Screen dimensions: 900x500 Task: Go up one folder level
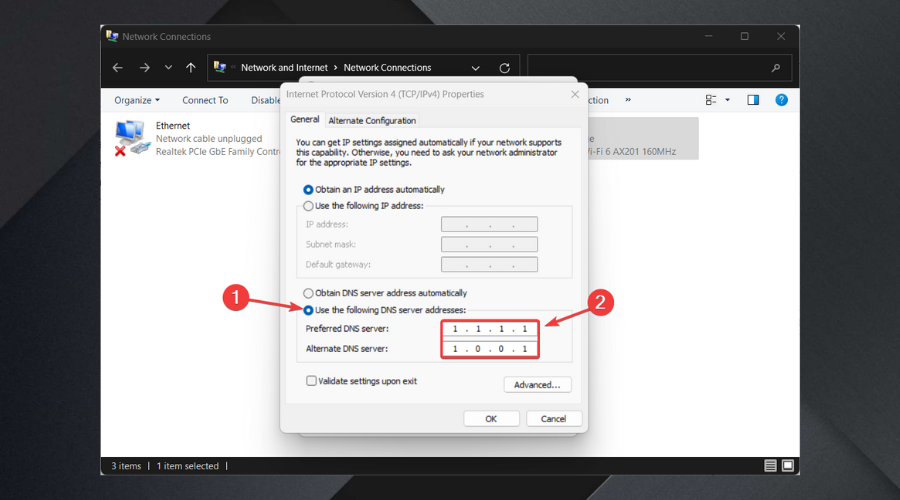[x=191, y=68]
